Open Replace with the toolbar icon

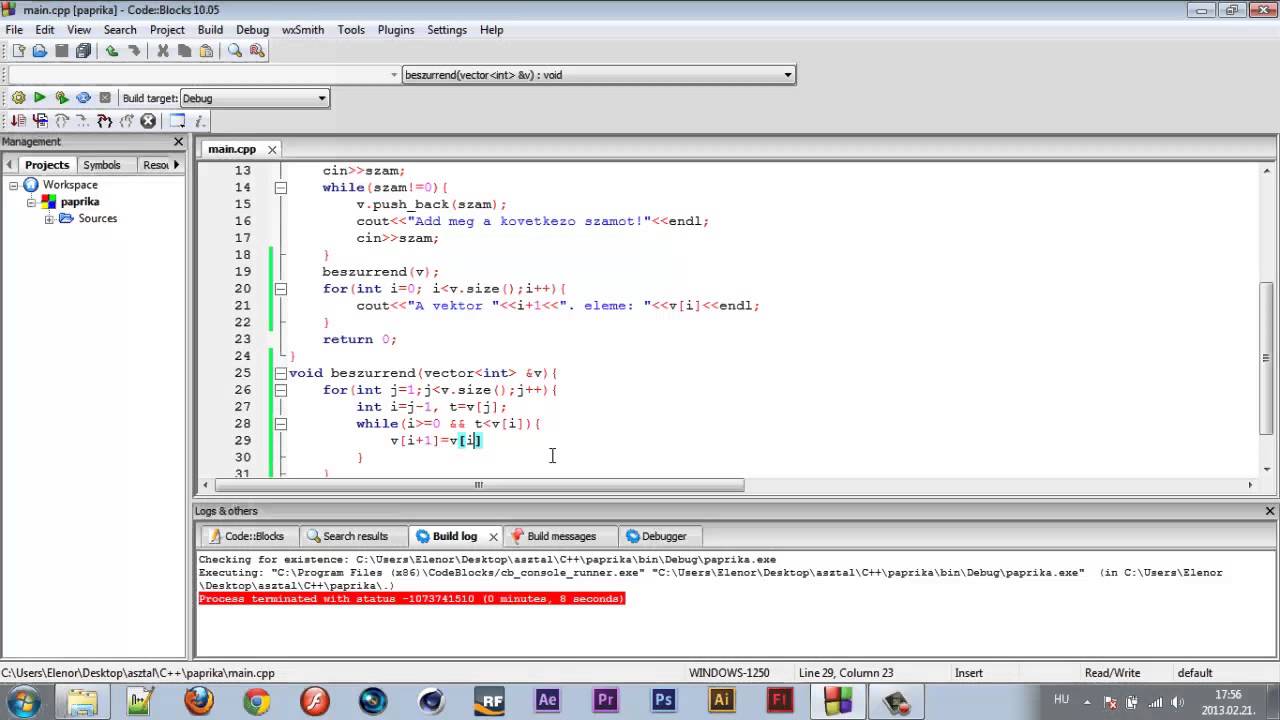point(257,51)
